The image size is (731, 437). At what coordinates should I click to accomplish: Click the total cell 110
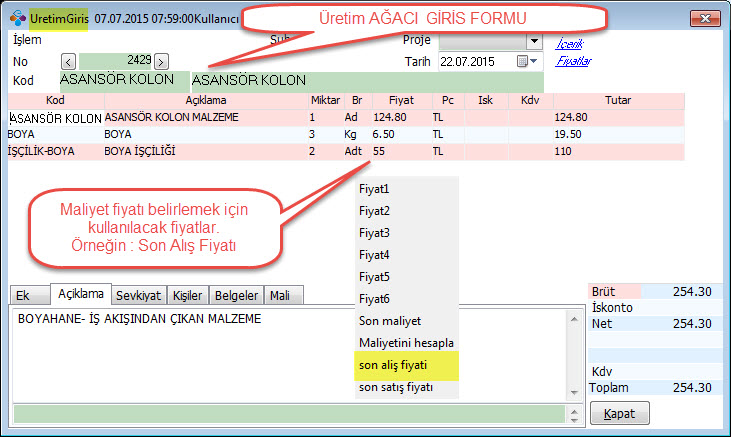[618, 151]
